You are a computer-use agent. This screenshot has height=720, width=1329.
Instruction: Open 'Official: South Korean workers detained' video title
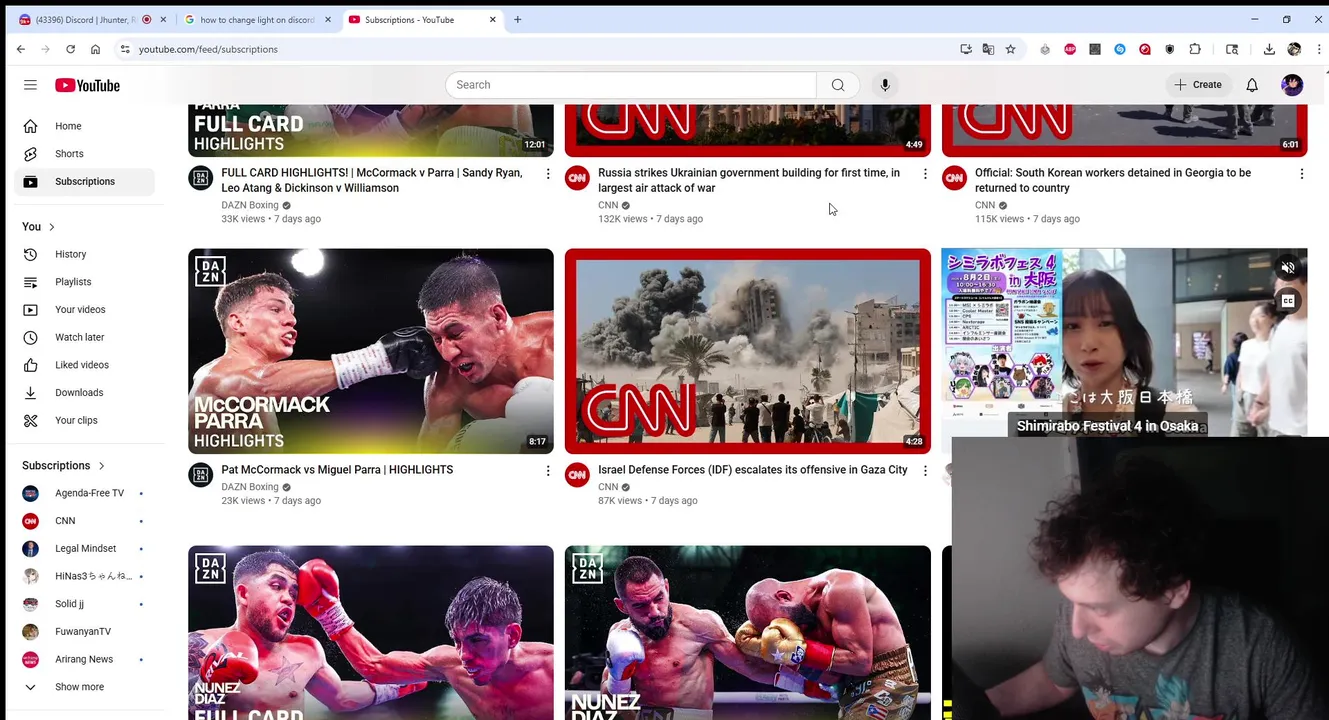(1113, 180)
